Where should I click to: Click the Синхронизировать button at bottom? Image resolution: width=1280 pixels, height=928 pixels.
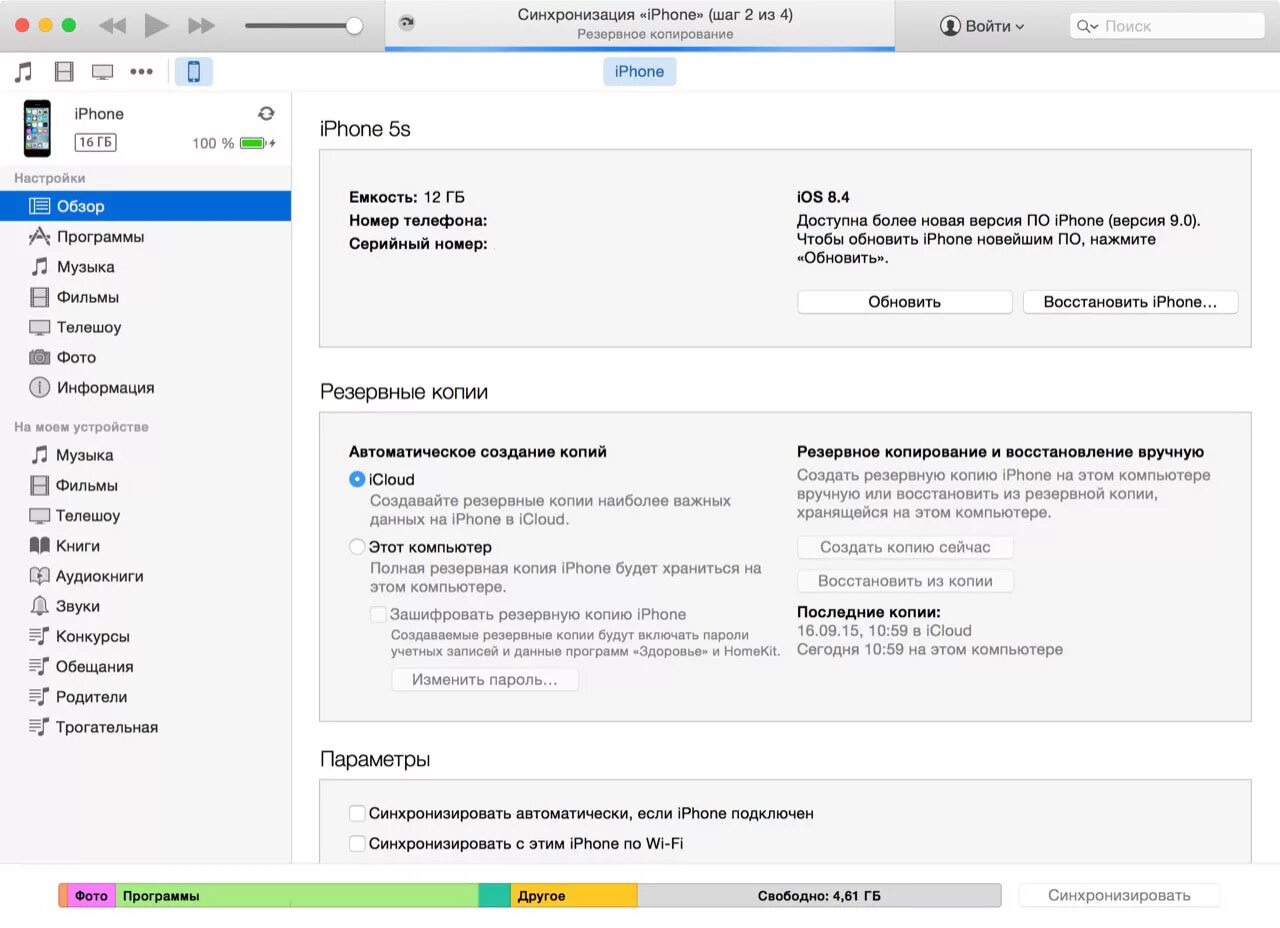(1119, 895)
